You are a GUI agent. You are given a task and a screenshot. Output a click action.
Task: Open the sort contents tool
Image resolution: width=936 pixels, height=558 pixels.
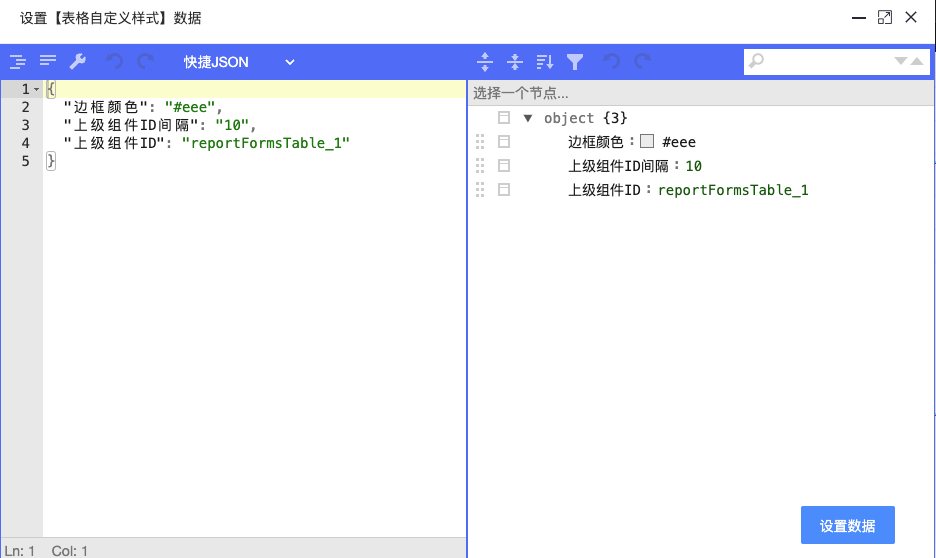tap(544, 61)
